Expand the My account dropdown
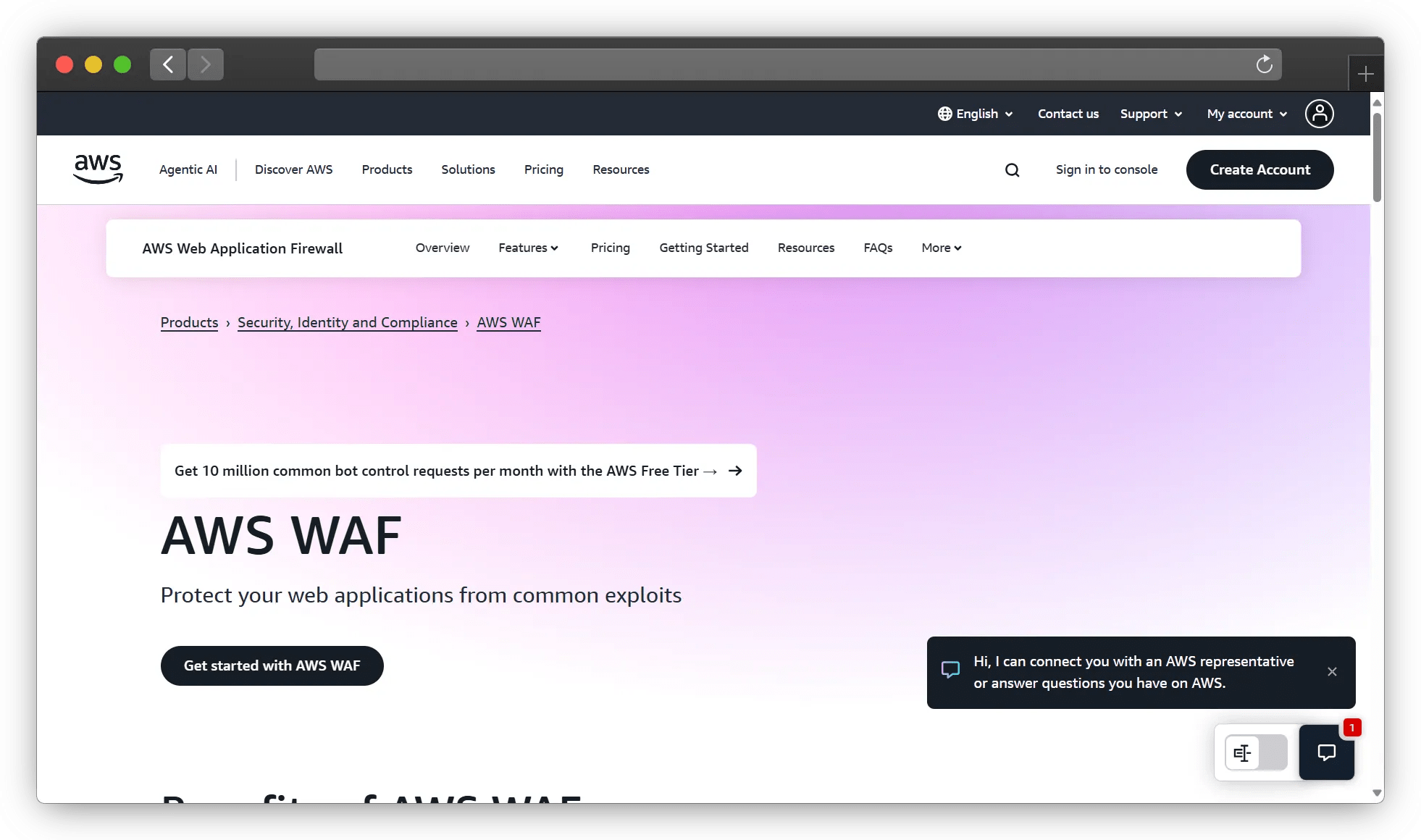 [1246, 114]
